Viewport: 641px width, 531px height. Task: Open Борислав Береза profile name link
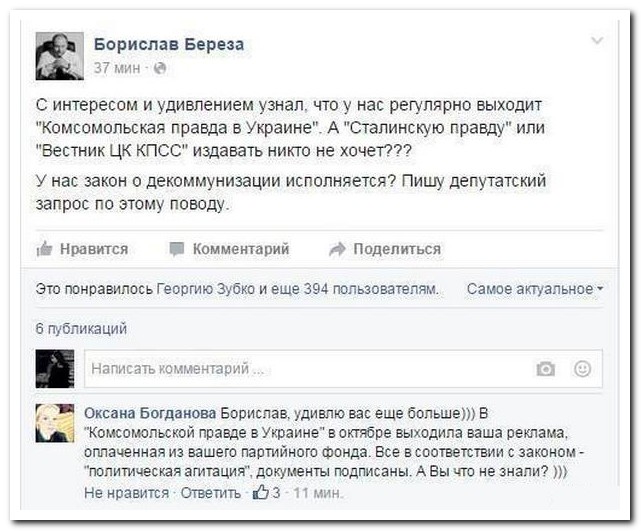(x=168, y=44)
